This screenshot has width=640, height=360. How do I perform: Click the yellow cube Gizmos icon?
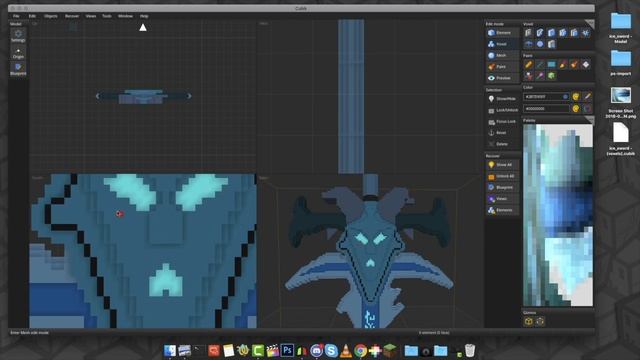click(x=529, y=322)
